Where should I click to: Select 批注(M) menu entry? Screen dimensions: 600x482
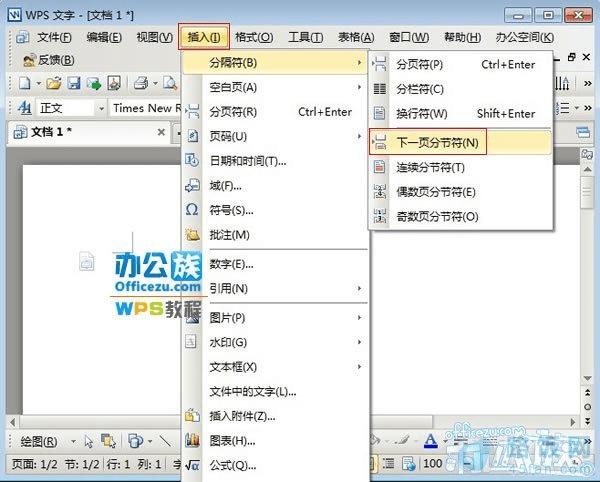coord(275,235)
